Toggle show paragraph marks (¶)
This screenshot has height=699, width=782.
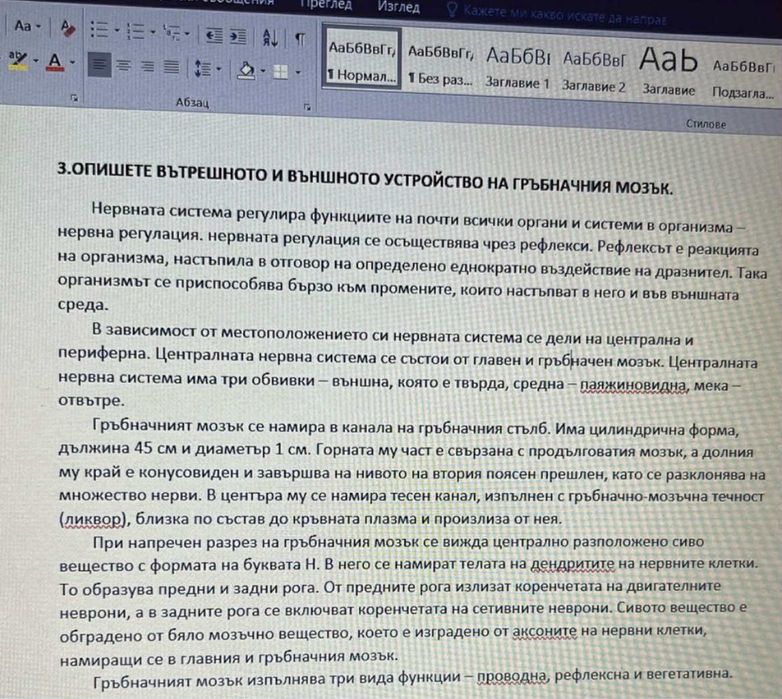click(x=300, y=39)
